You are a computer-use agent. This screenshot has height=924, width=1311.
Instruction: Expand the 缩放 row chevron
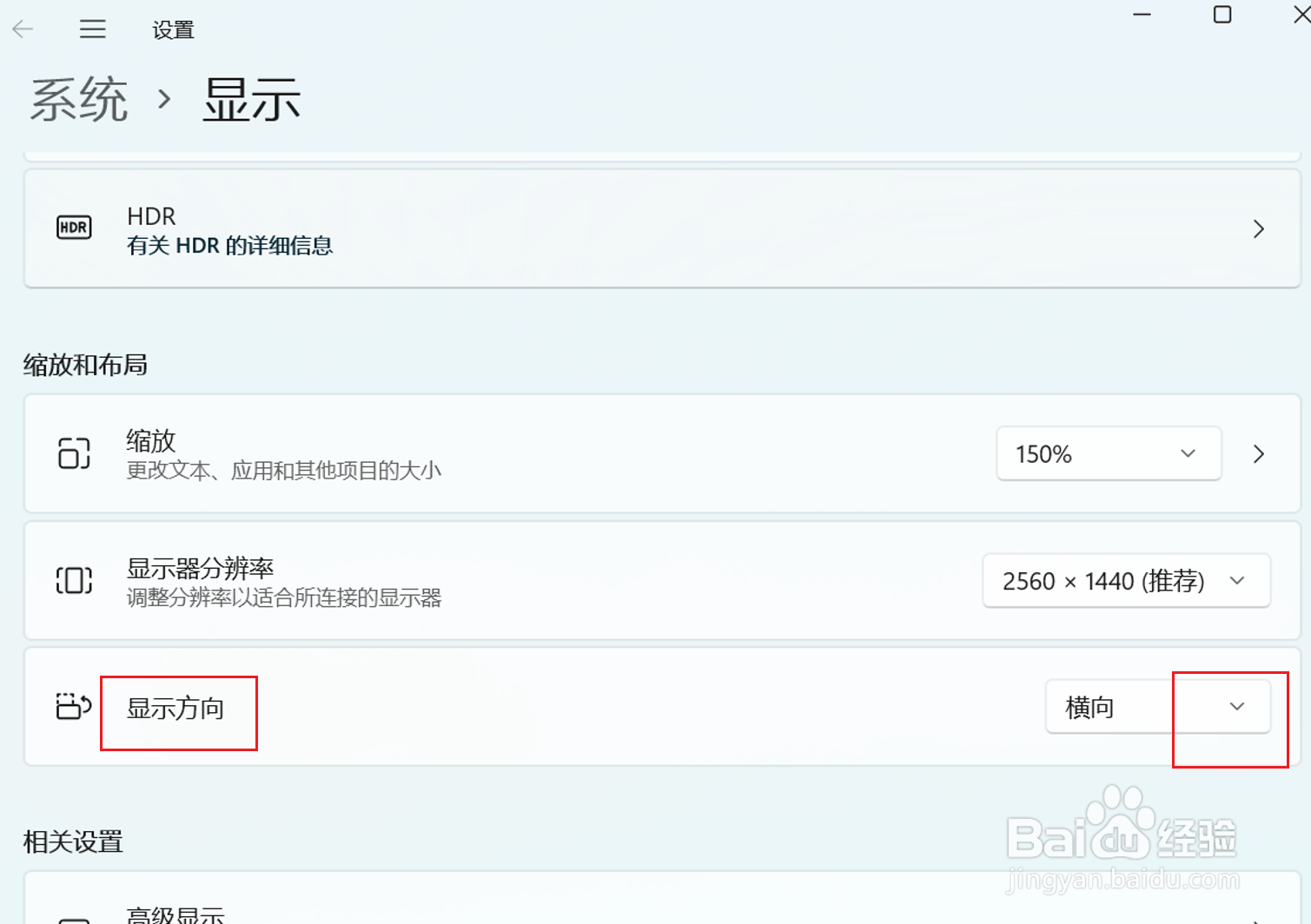click(x=1258, y=452)
